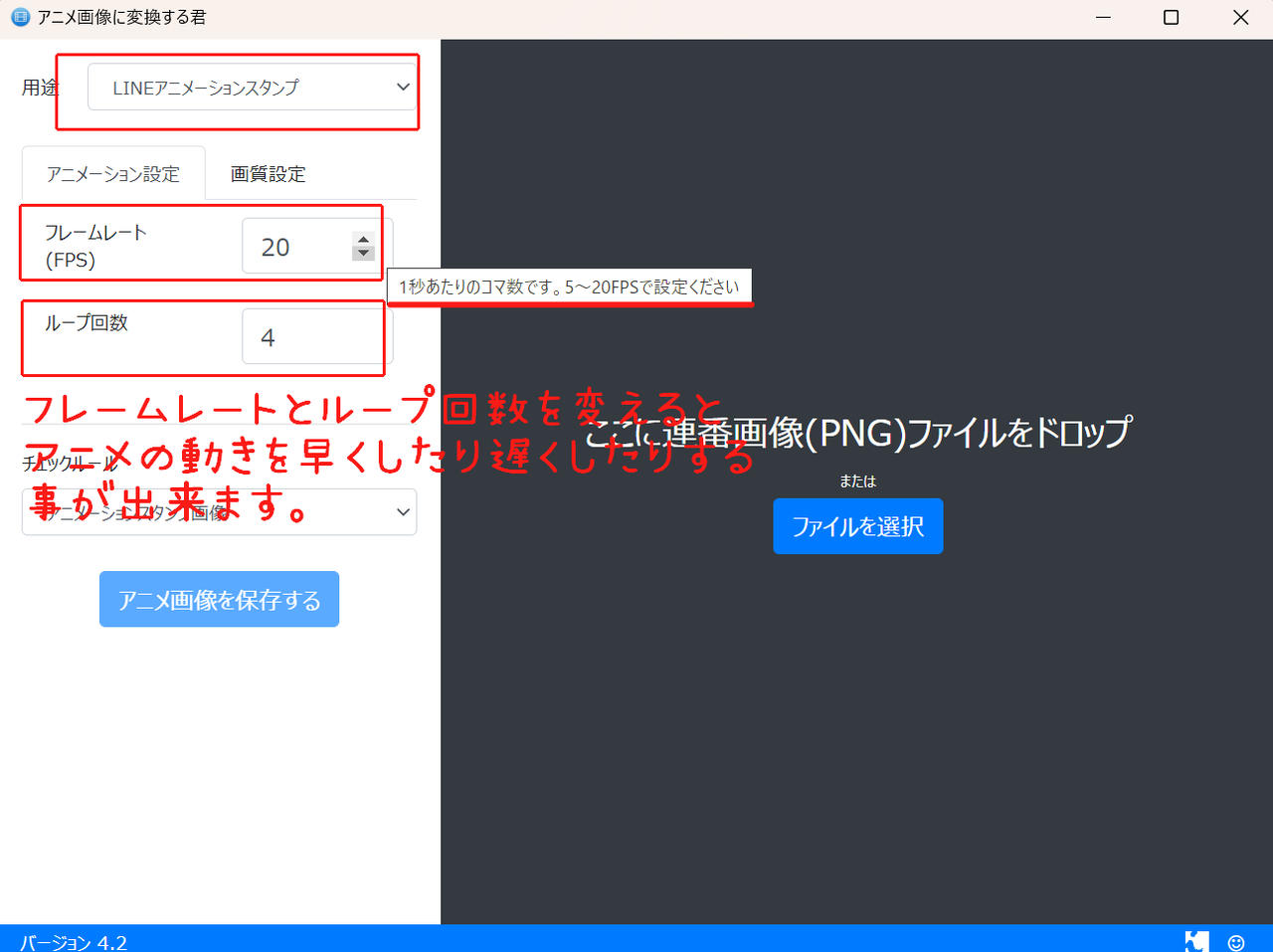
Task: Click the ファイルを選択 button
Action: tap(857, 525)
